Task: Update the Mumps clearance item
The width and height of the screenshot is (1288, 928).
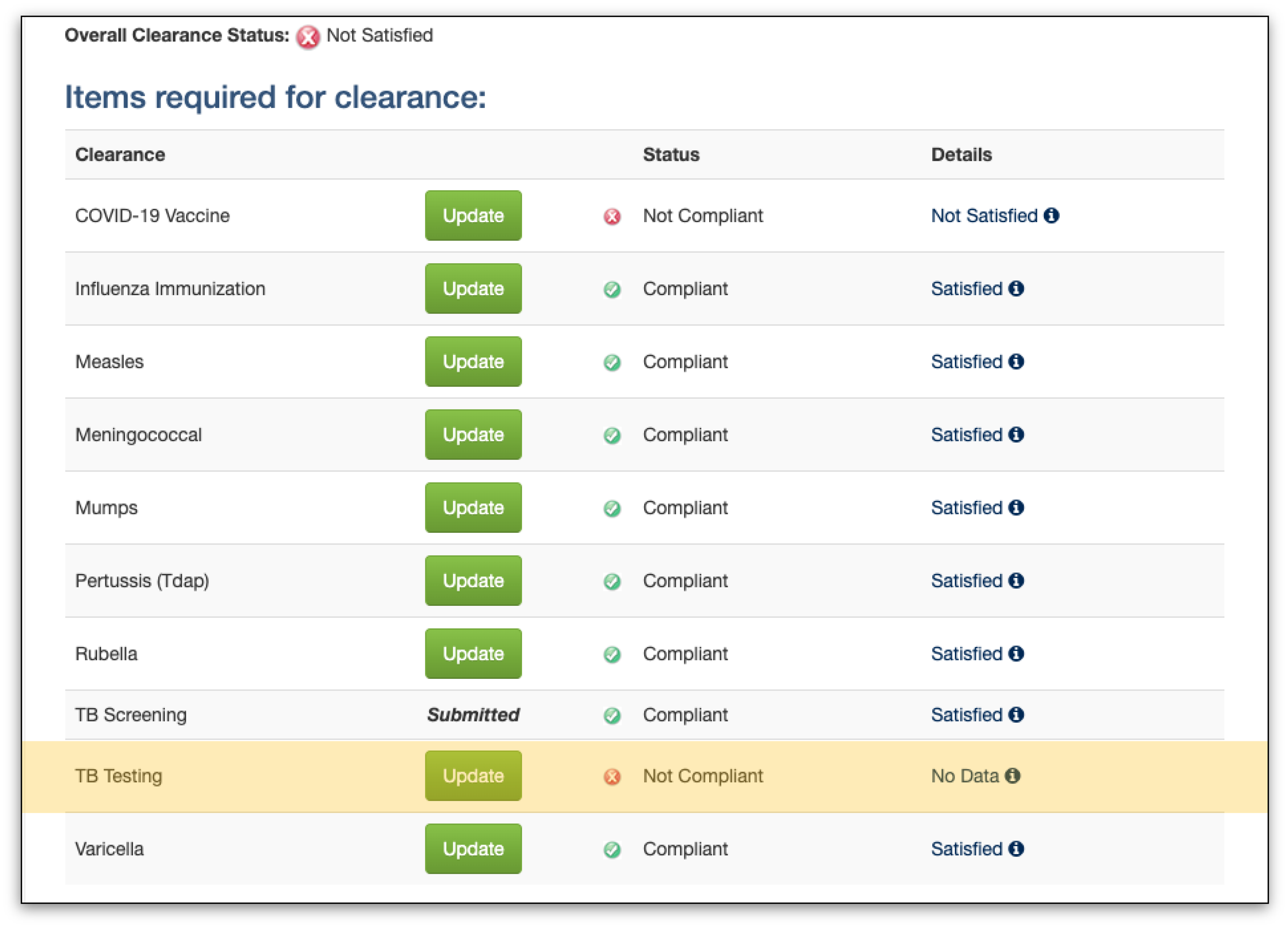Action: pyautogui.click(x=473, y=507)
